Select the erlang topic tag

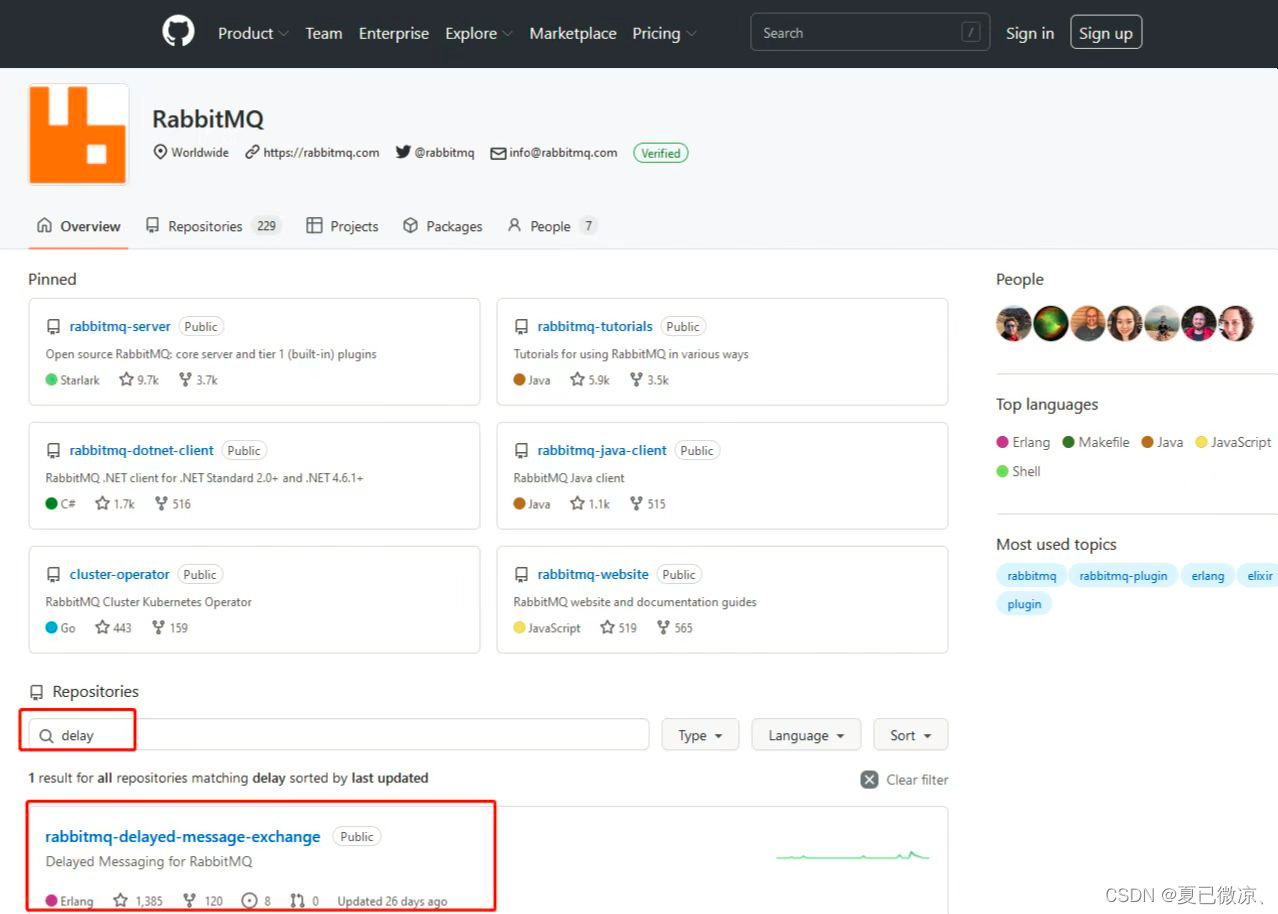point(1208,575)
